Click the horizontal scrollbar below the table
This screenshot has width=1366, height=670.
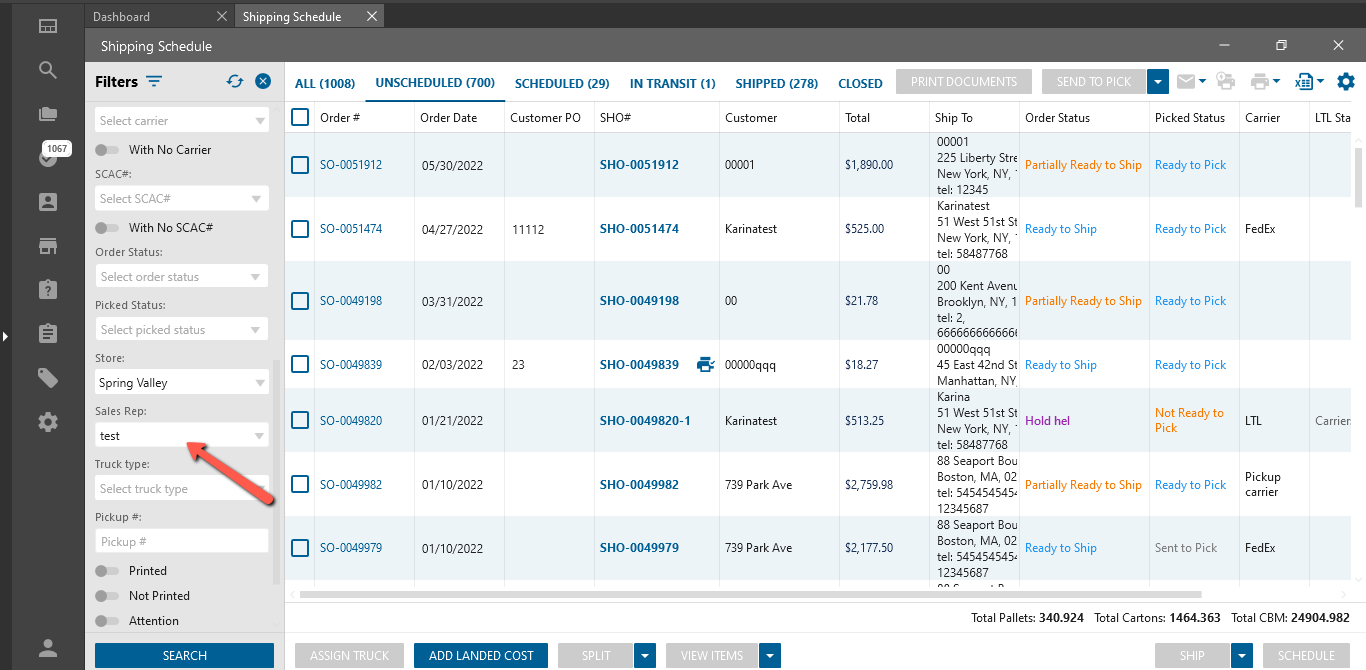[x=750, y=594]
